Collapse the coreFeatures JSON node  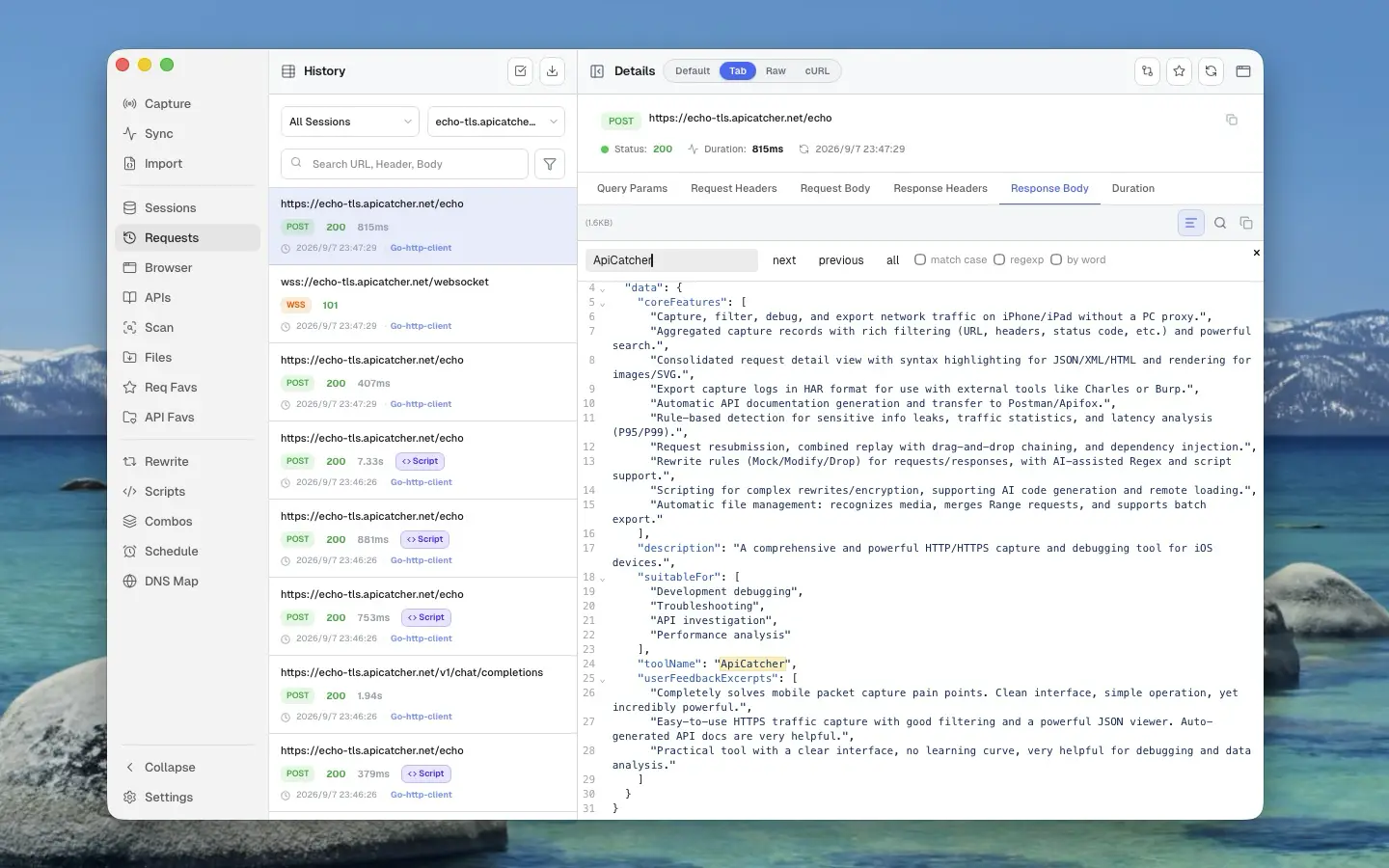(x=603, y=303)
